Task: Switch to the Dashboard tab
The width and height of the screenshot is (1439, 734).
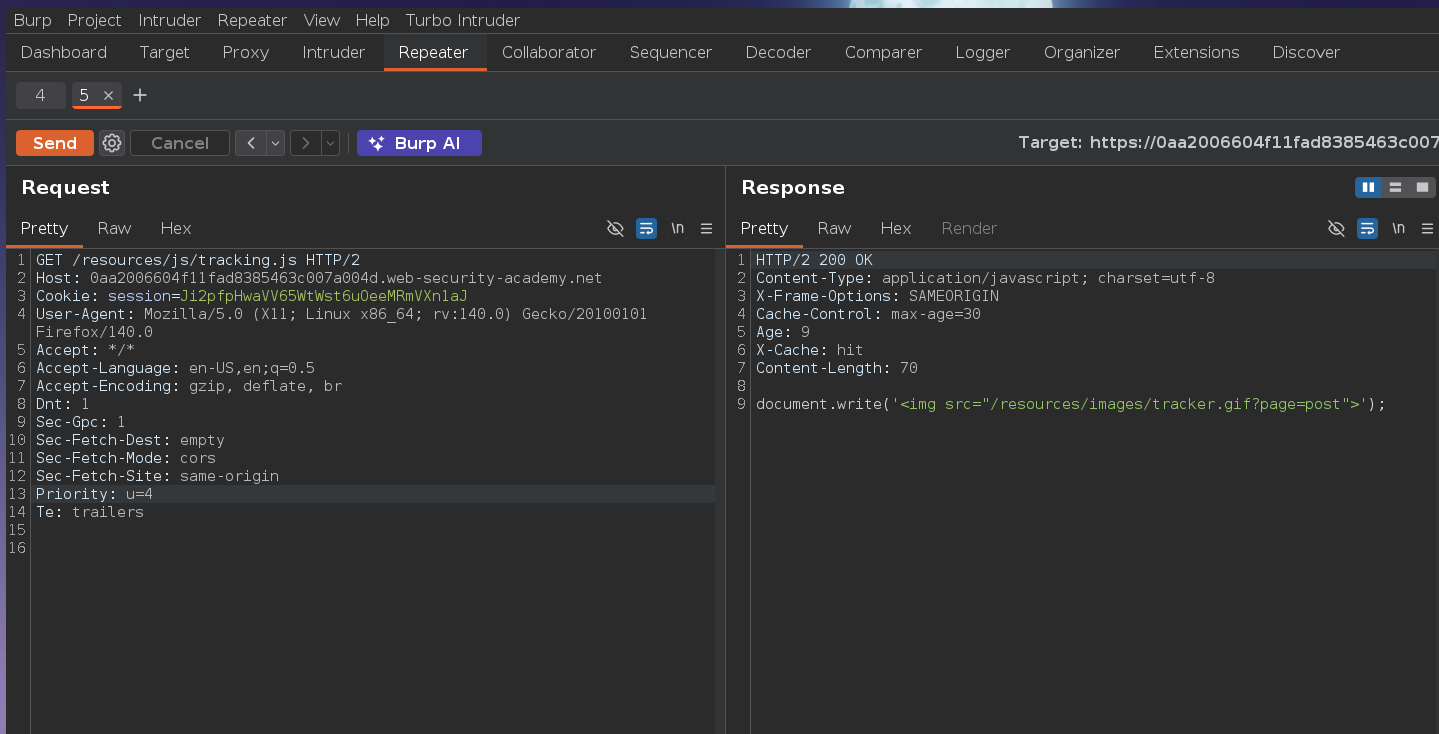Action: coord(64,52)
